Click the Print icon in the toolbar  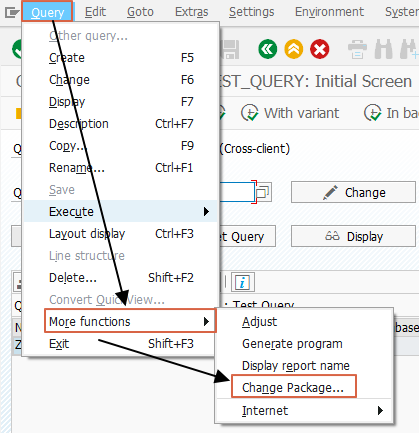pos(357,49)
